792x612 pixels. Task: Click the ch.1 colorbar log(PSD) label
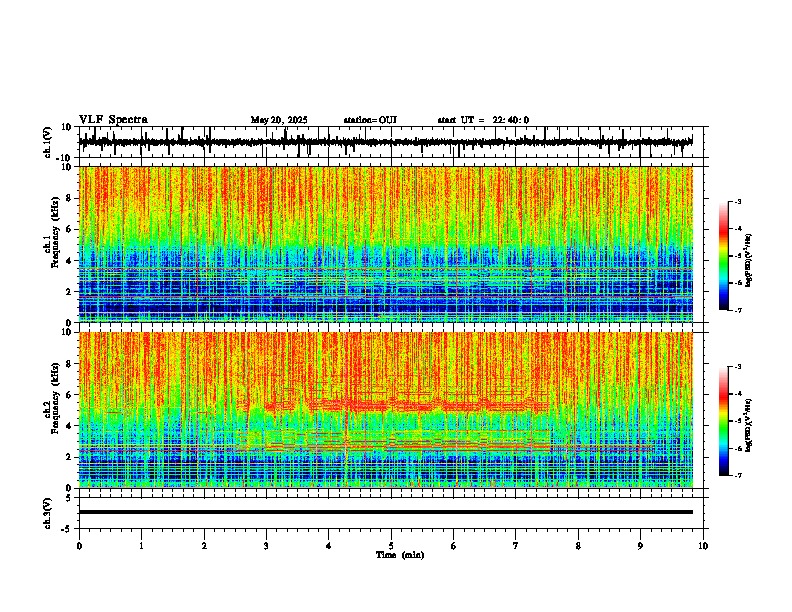tap(749, 261)
